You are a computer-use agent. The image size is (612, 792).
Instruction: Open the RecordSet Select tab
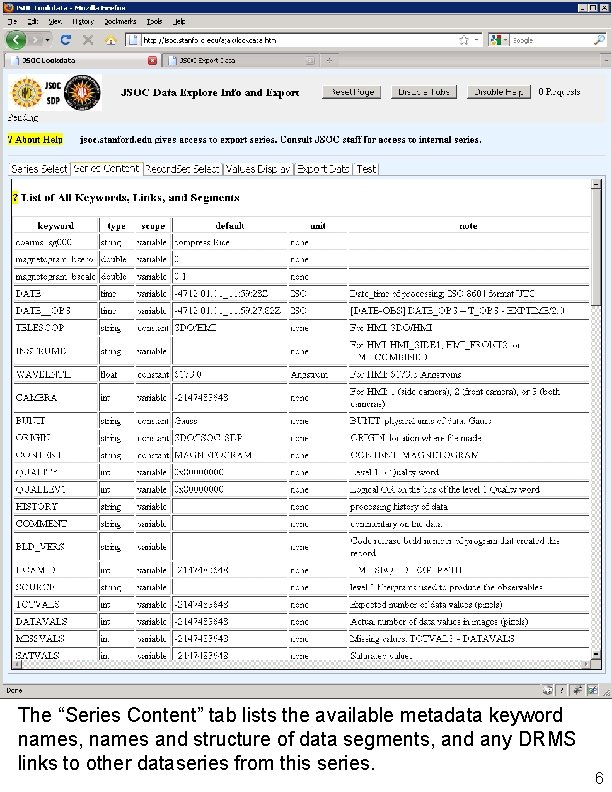pos(182,169)
